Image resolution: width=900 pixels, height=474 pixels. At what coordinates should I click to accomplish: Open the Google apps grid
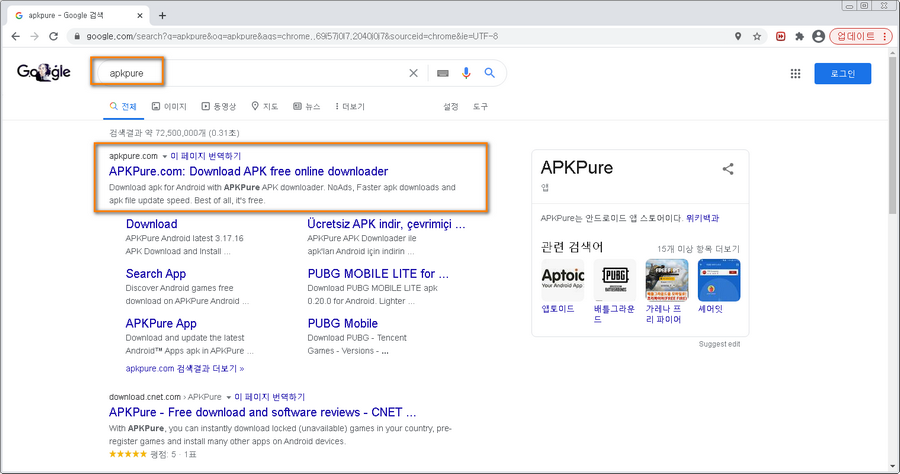(x=795, y=73)
